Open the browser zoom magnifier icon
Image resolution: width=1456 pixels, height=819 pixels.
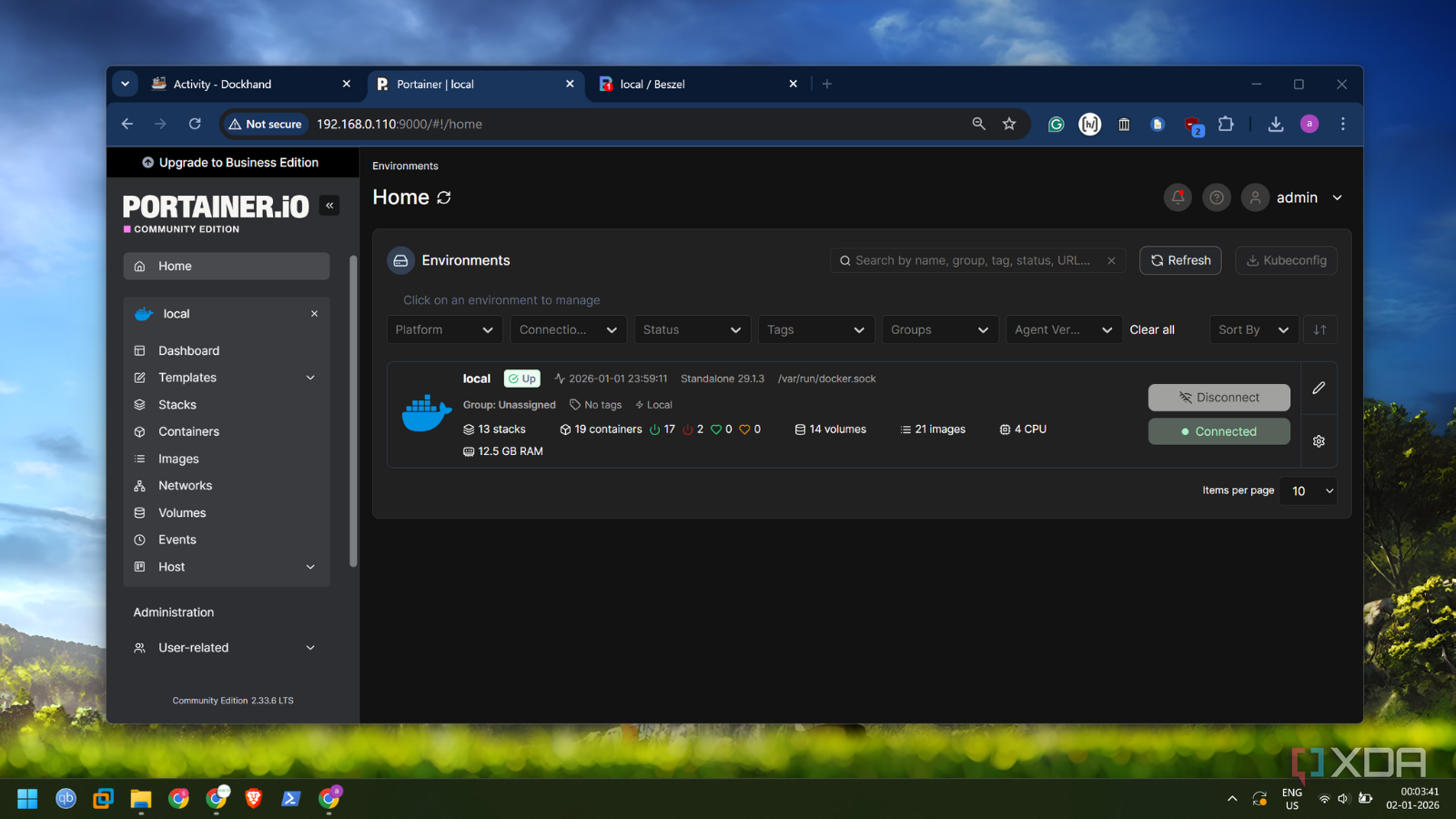click(978, 124)
